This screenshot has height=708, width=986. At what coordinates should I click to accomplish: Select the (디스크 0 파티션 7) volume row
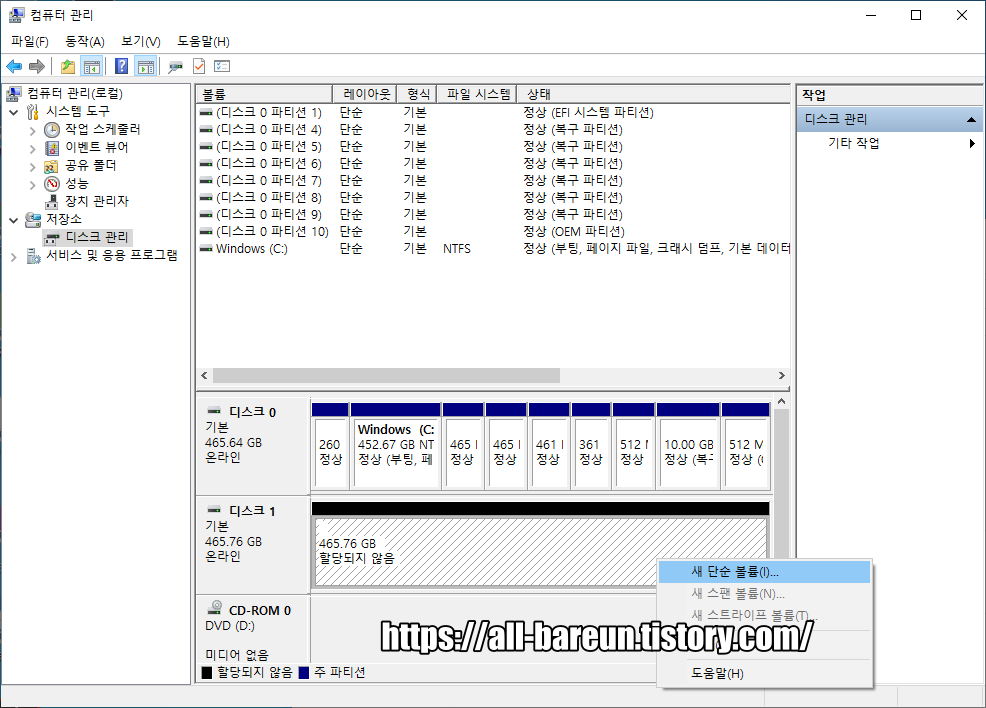[x=494, y=180]
